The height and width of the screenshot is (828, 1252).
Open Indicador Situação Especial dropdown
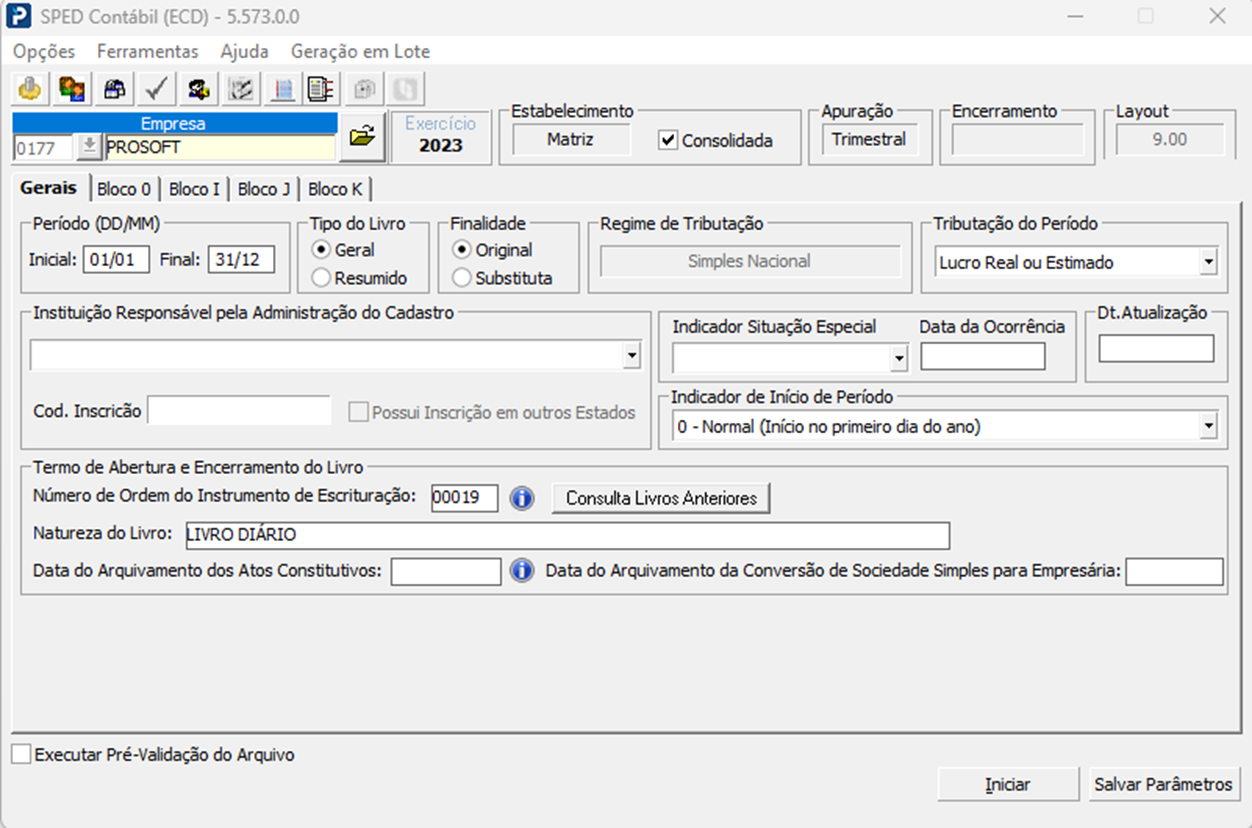tap(899, 357)
